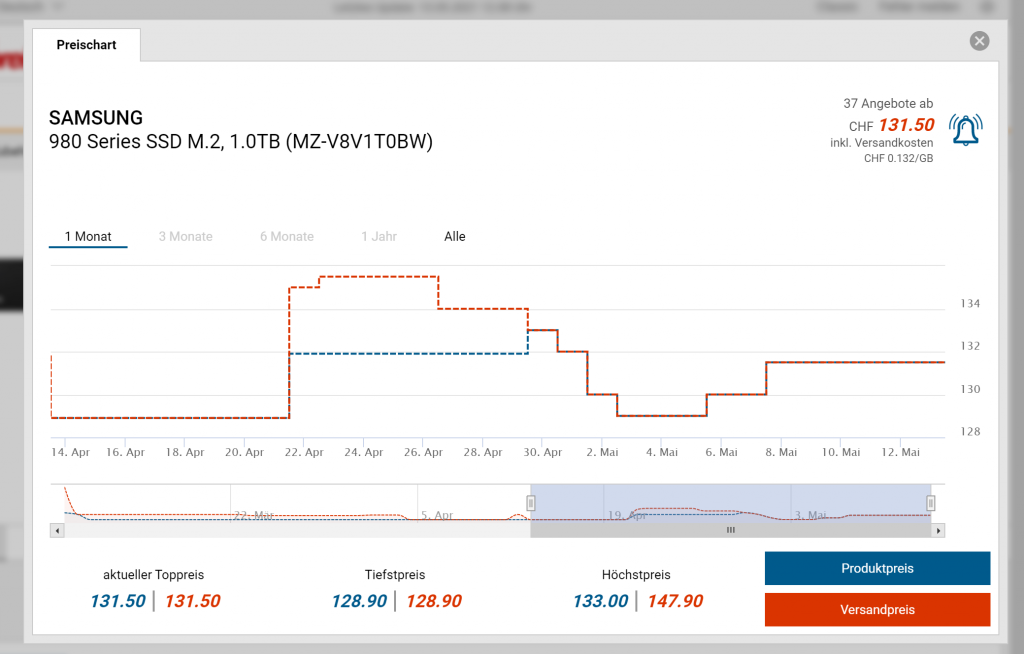Open the Preischart tab
1024x654 pixels.
(x=86, y=45)
